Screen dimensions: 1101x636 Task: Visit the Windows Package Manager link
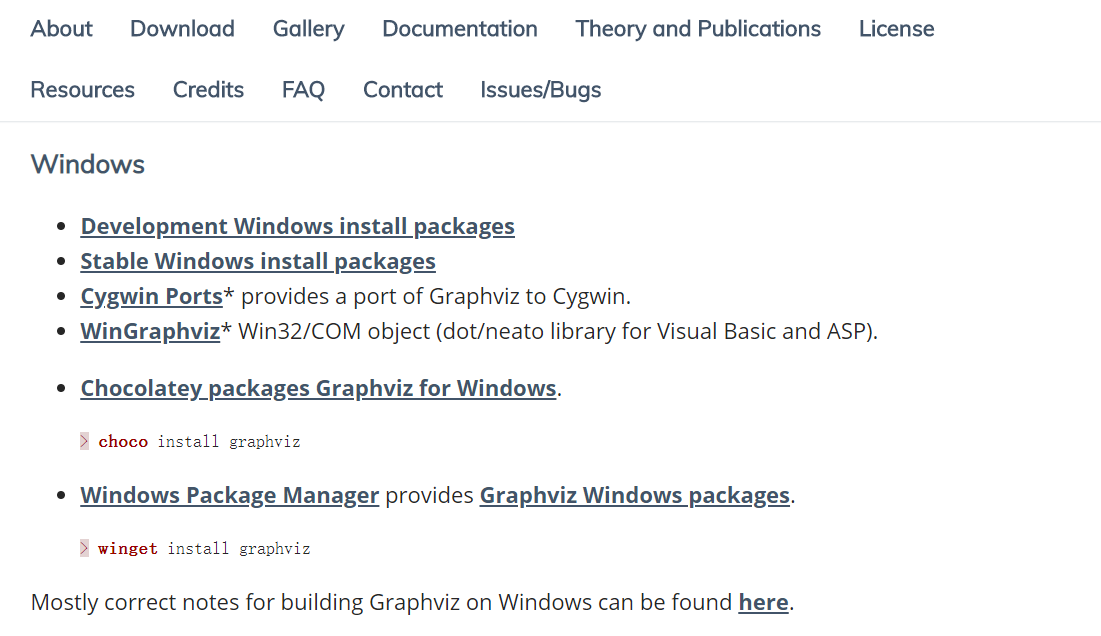tap(229, 495)
